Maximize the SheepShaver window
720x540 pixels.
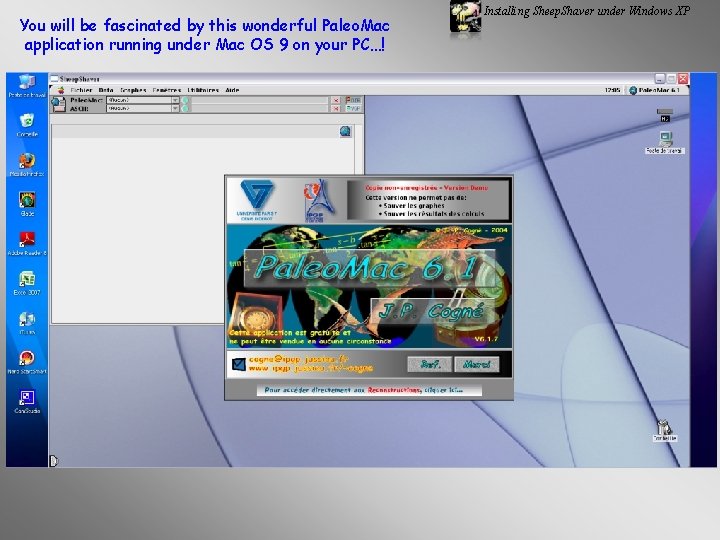[x=671, y=79]
